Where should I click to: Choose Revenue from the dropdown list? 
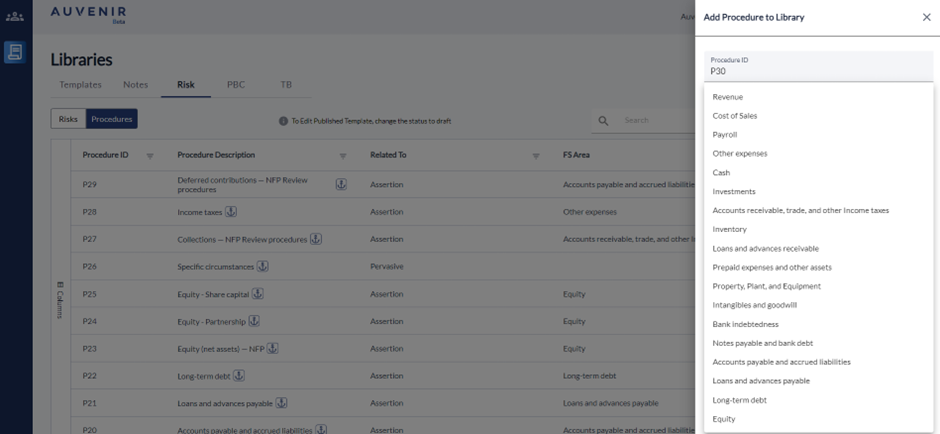(x=728, y=97)
